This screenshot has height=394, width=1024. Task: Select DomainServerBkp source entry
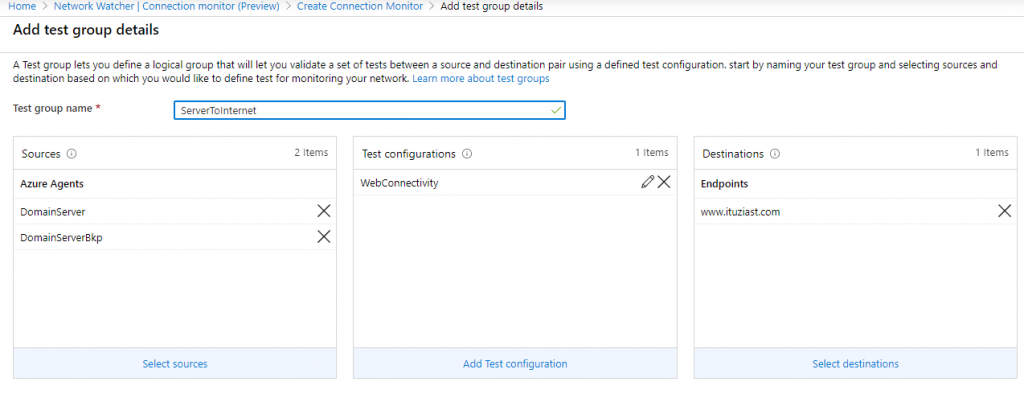[x=175, y=237]
